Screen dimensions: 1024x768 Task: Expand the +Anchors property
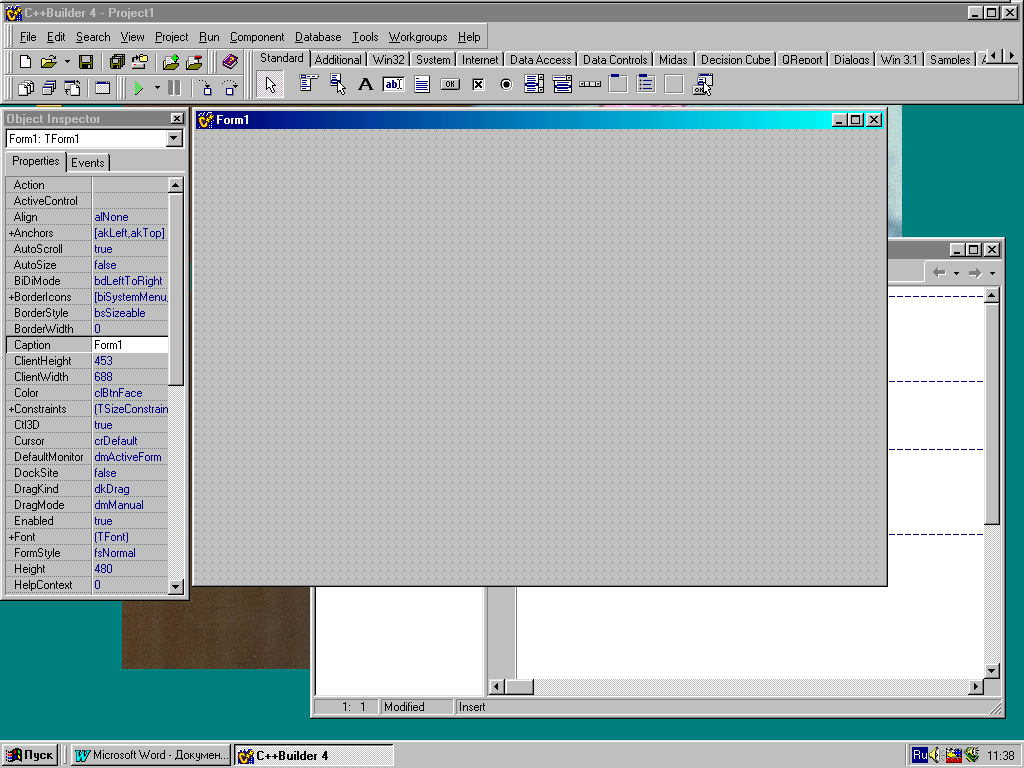coord(11,233)
